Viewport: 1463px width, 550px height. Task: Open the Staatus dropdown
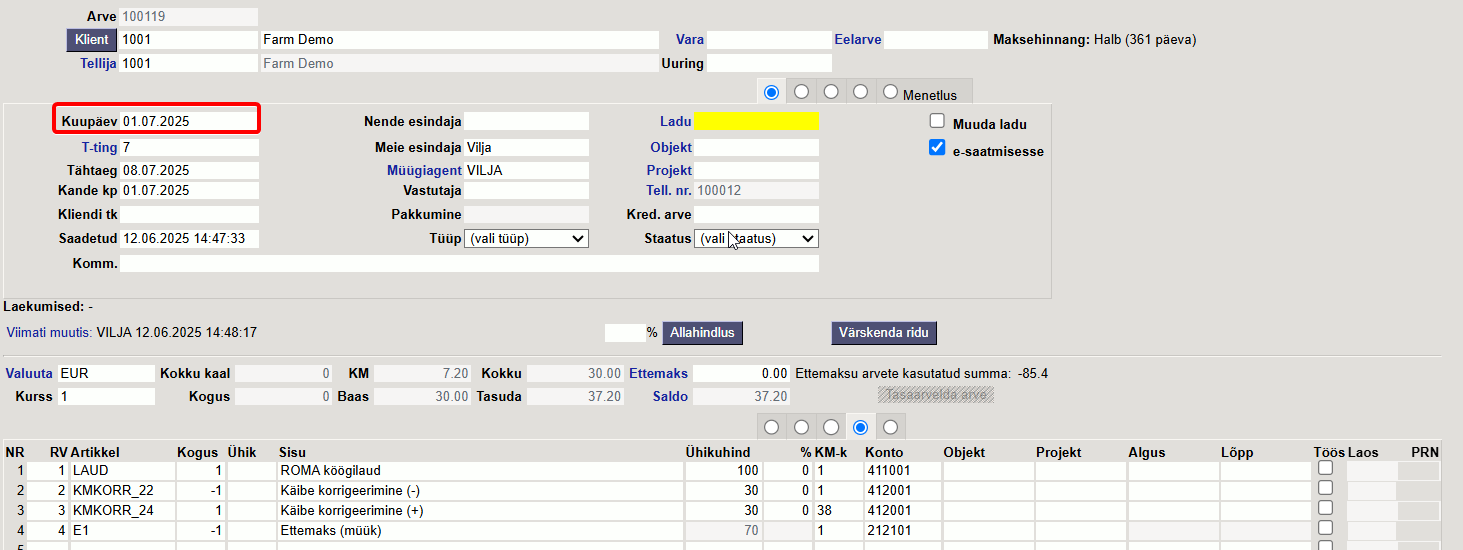point(756,239)
